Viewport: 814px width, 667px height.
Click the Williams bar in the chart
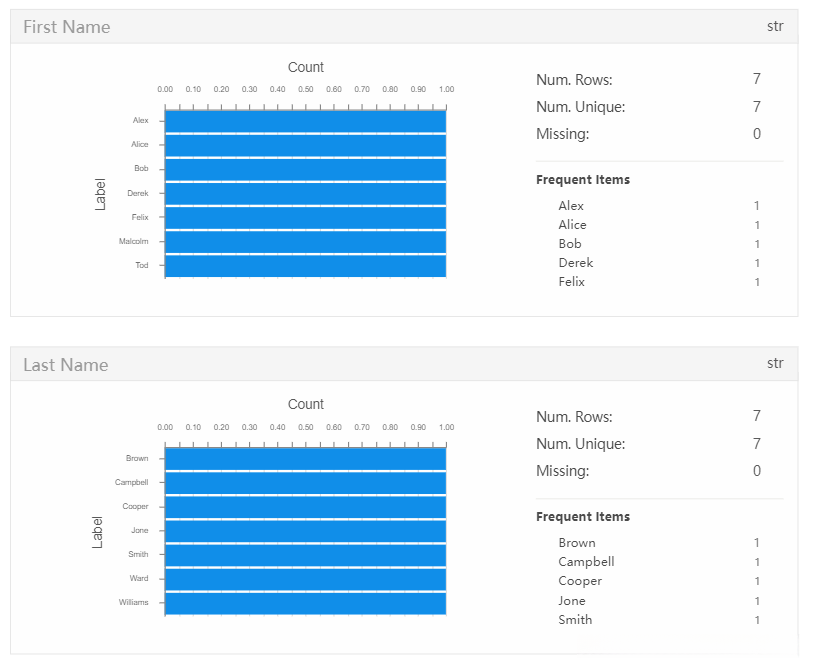click(305, 603)
